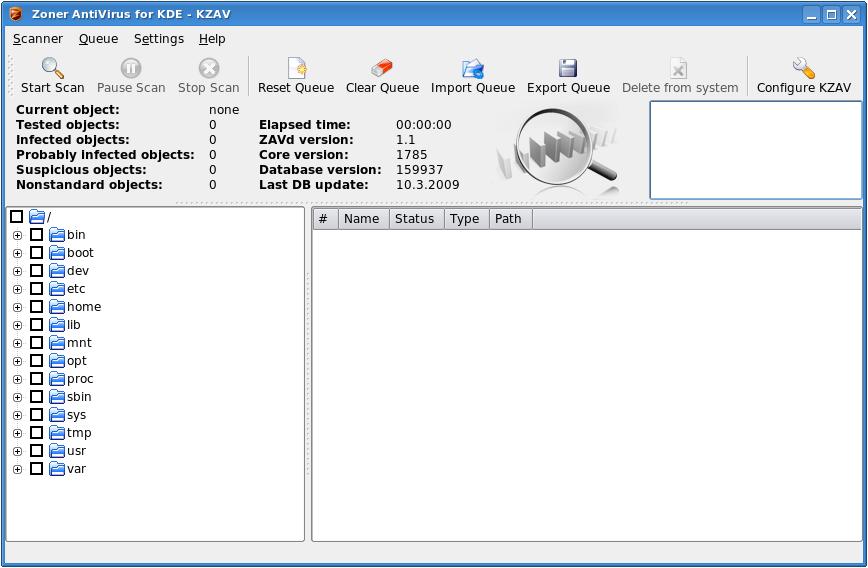
Task: Sort by the Type column header
Action: [466, 219]
